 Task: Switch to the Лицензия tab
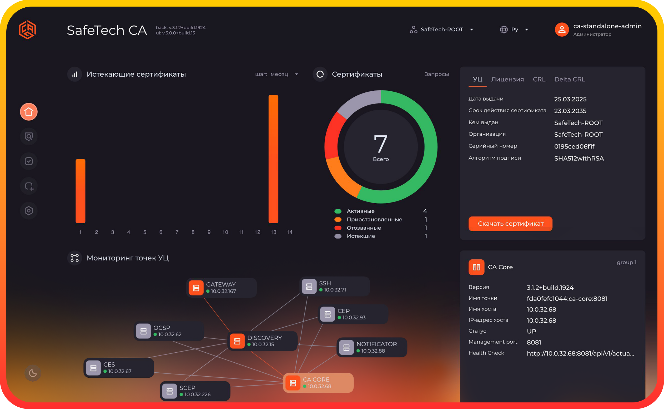(508, 80)
